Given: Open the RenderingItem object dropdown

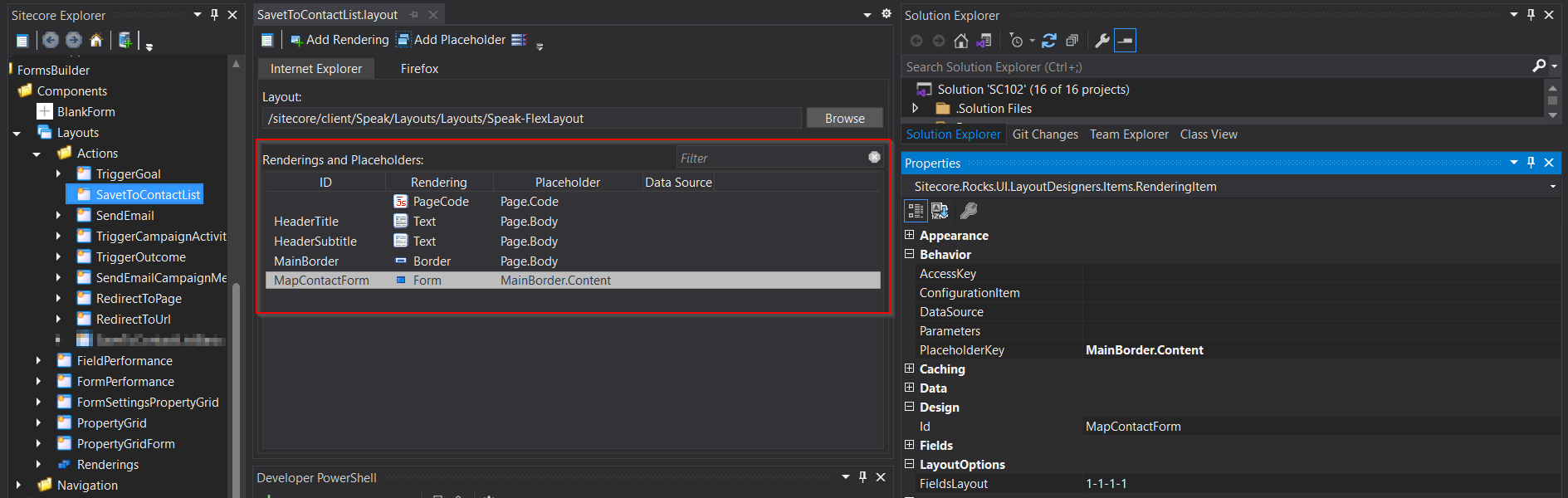Looking at the screenshot, I should click(x=1552, y=187).
